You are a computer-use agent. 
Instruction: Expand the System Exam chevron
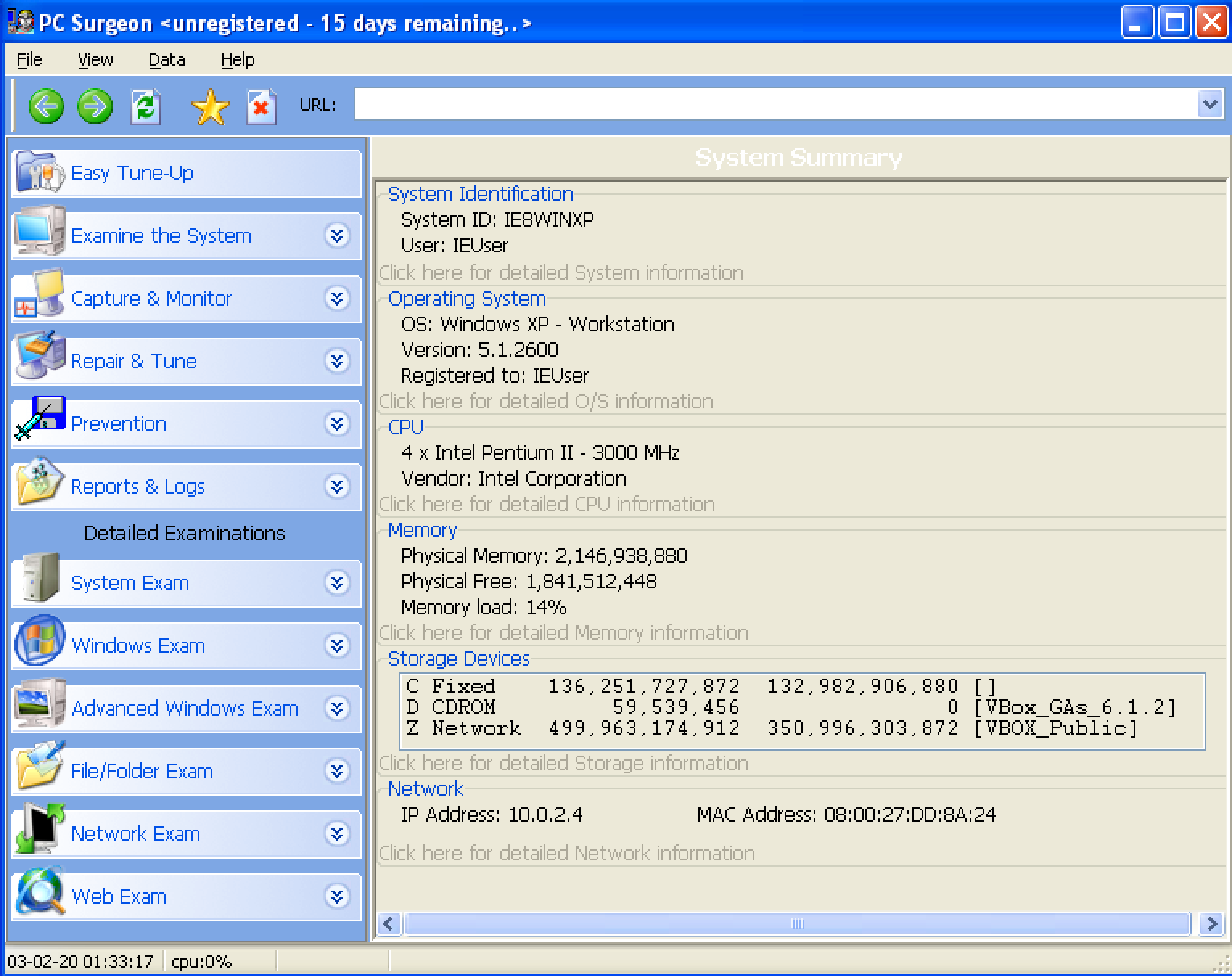point(337,583)
